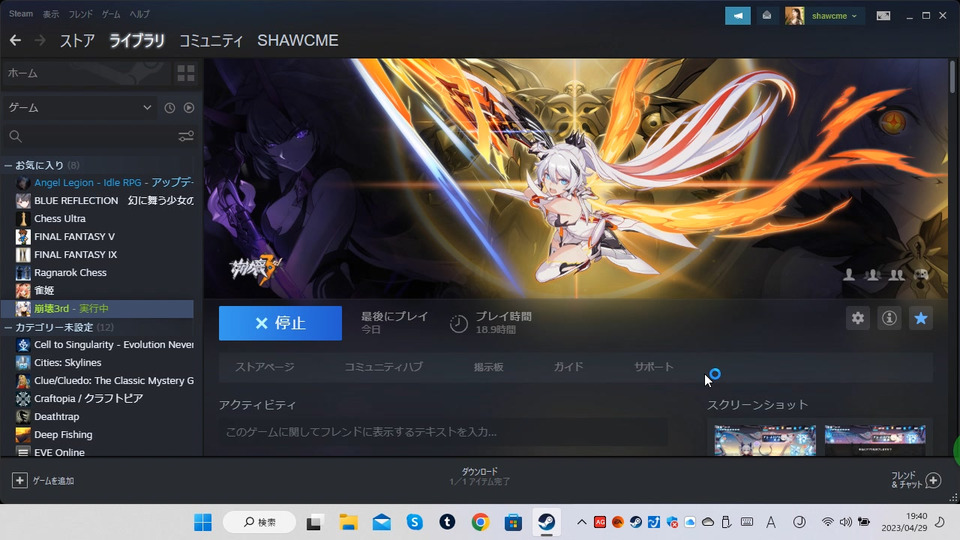
Task: Open volume speaker tray icon
Action: point(846,522)
